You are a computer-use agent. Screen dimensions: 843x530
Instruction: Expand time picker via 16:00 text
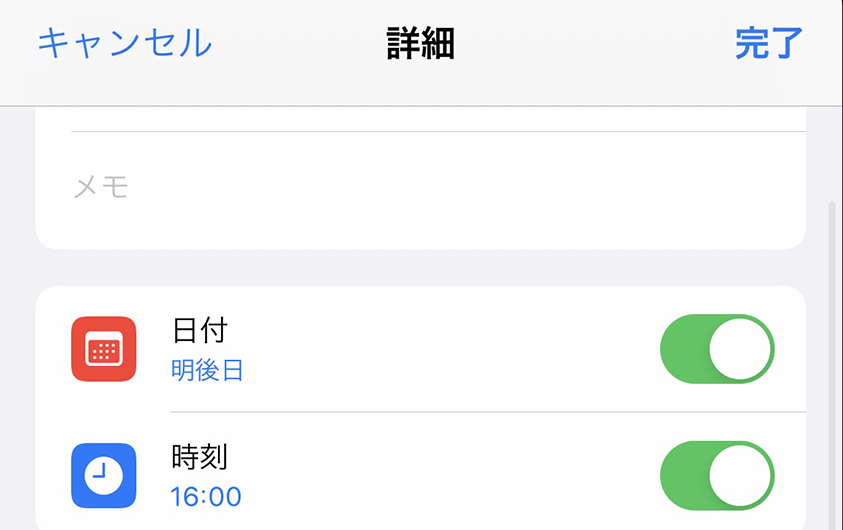(206, 497)
